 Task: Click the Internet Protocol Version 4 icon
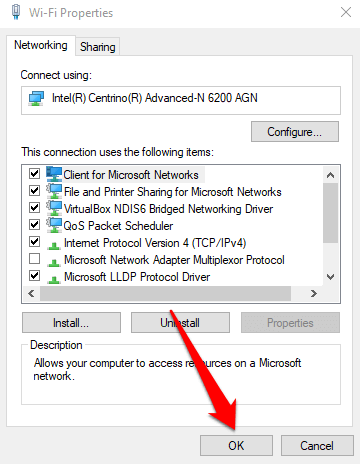[x=54, y=246]
